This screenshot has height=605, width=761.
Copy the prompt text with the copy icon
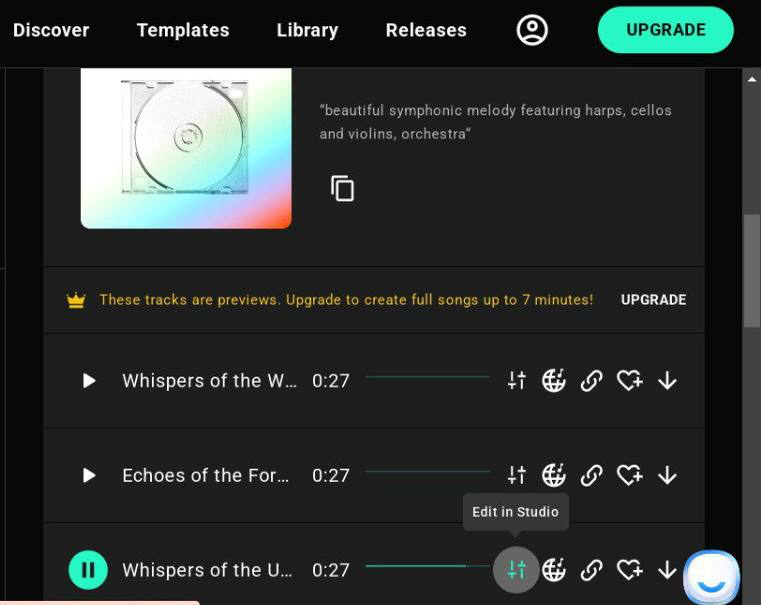coord(342,188)
